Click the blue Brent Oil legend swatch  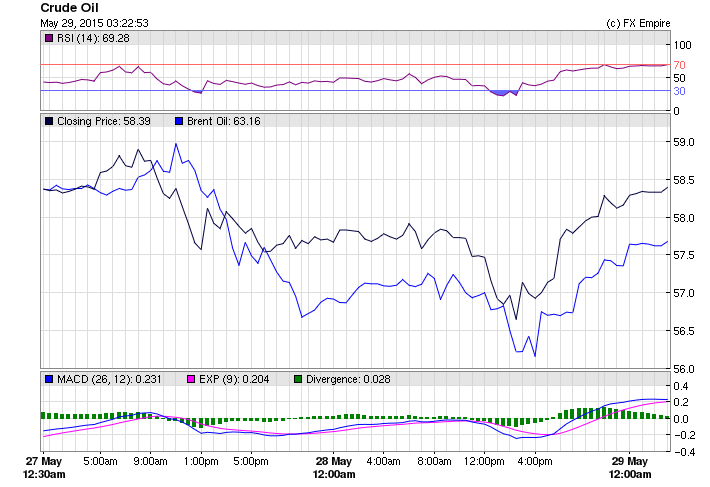pos(179,121)
